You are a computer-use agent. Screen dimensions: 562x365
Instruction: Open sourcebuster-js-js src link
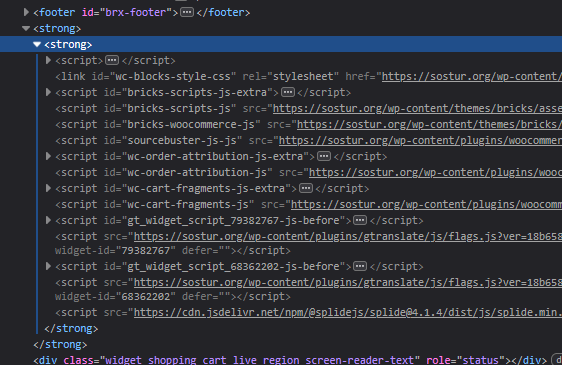click(x=420, y=141)
